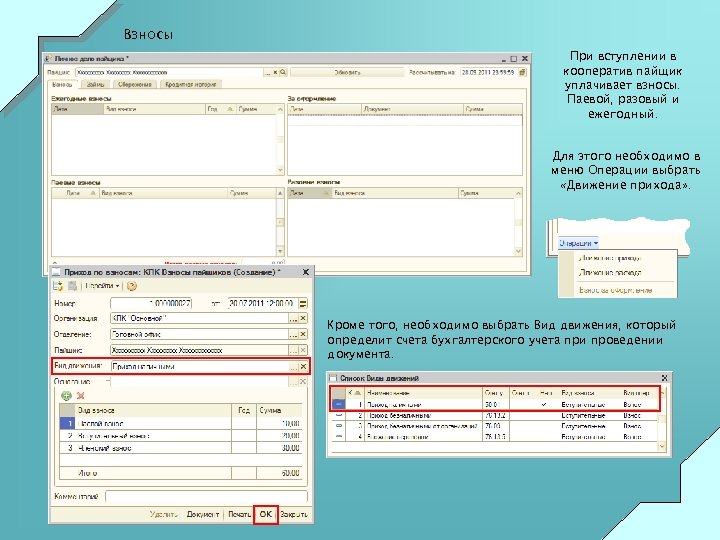This screenshot has width=720, height=540.
Task: Close the Список Виды движений window
Action: [x=664, y=378]
